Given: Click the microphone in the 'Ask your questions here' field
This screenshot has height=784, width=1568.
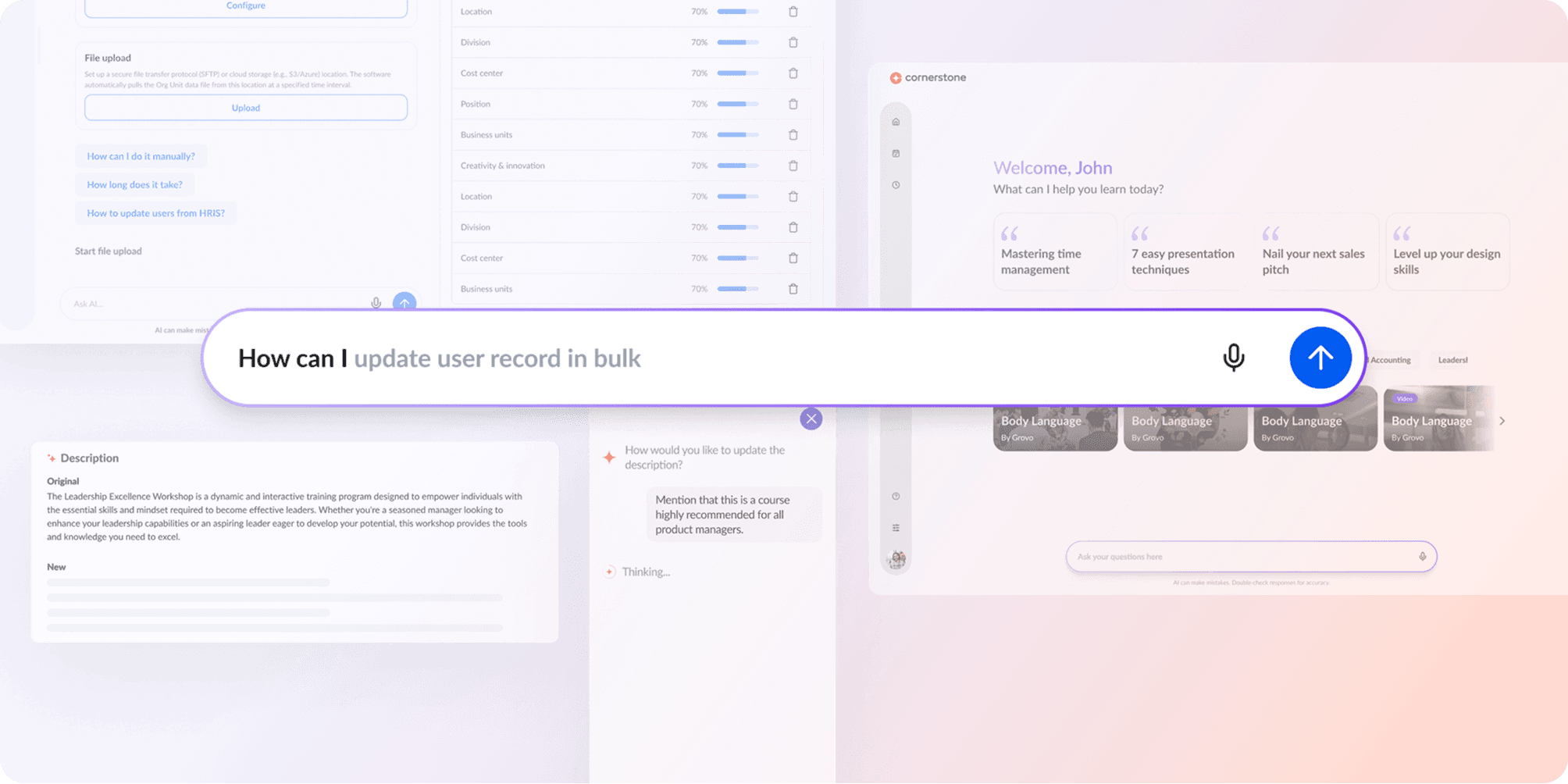Looking at the screenshot, I should (x=1423, y=556).
